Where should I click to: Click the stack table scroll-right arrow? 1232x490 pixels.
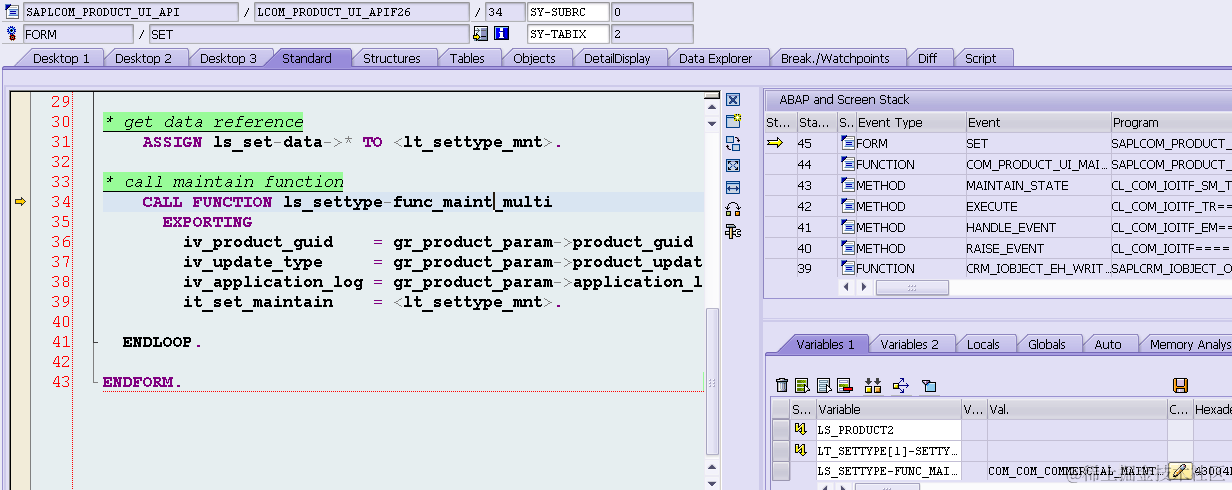(863, 287)
